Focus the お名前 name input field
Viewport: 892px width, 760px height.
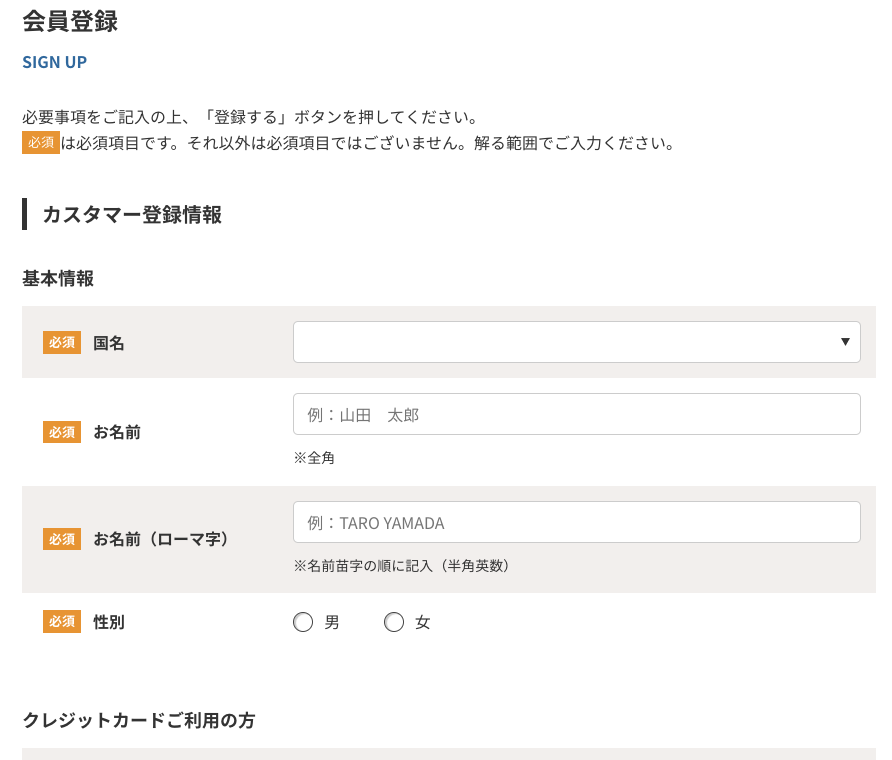576,414
